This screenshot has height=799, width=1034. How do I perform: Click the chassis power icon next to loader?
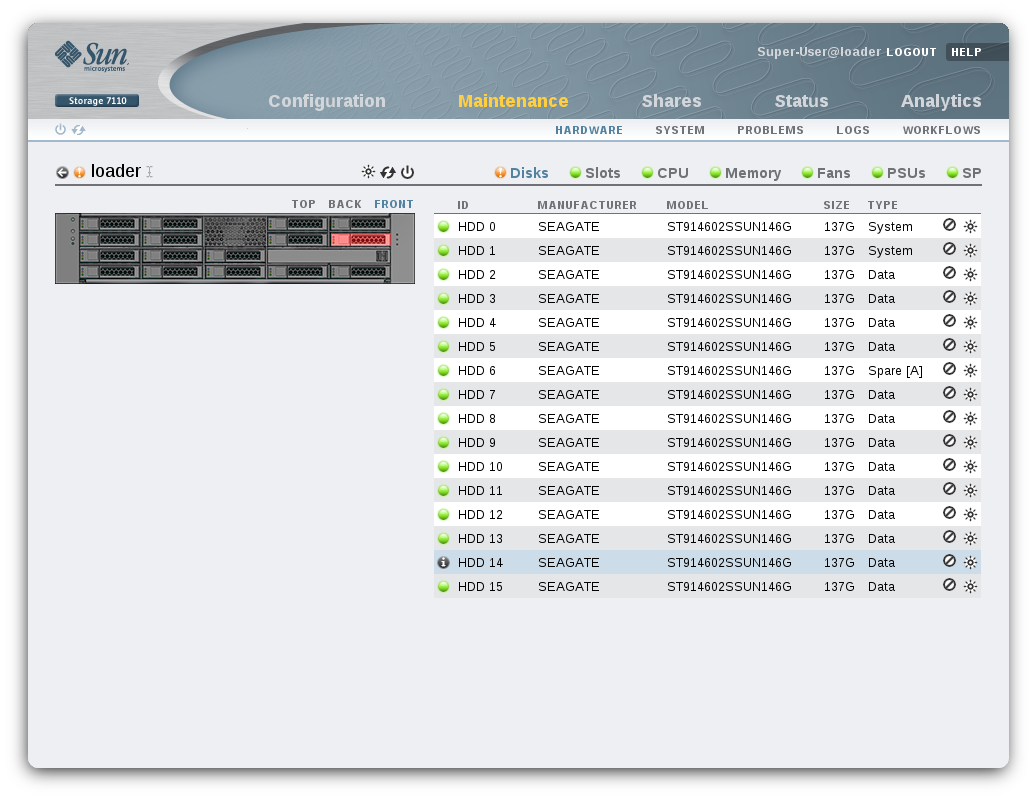tap(408, 173)
